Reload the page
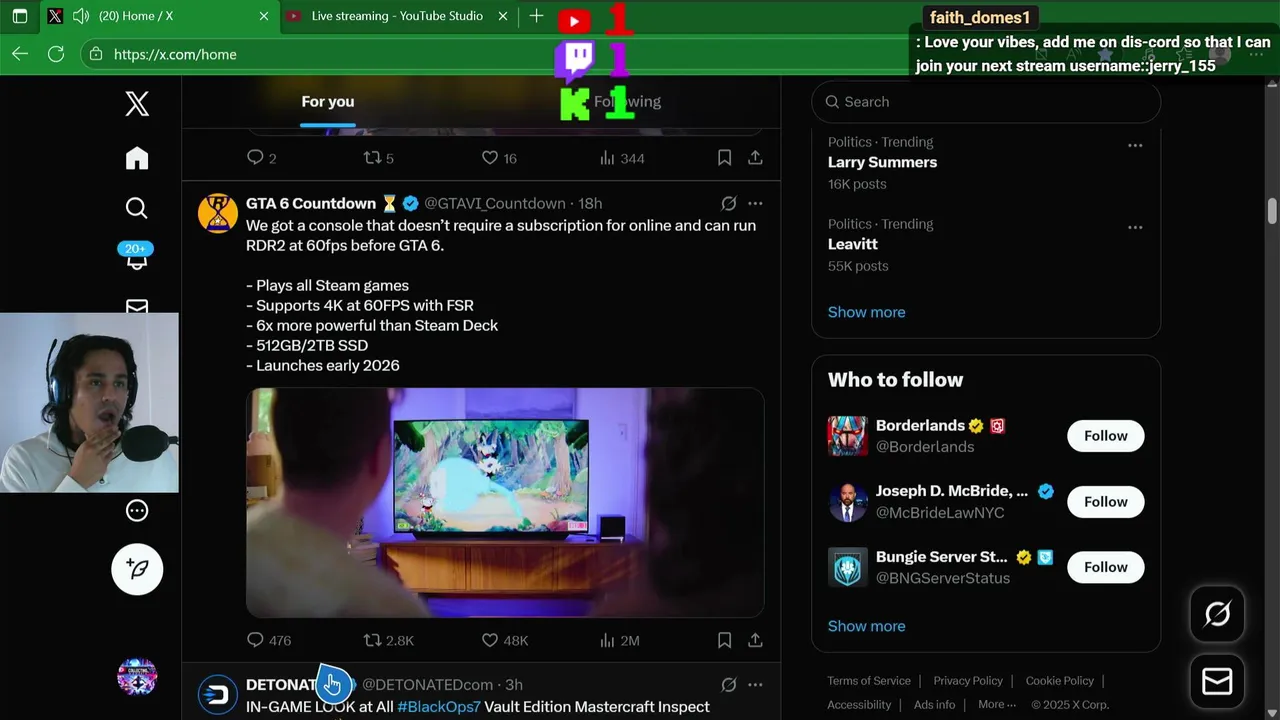 (x=56, y=54)
